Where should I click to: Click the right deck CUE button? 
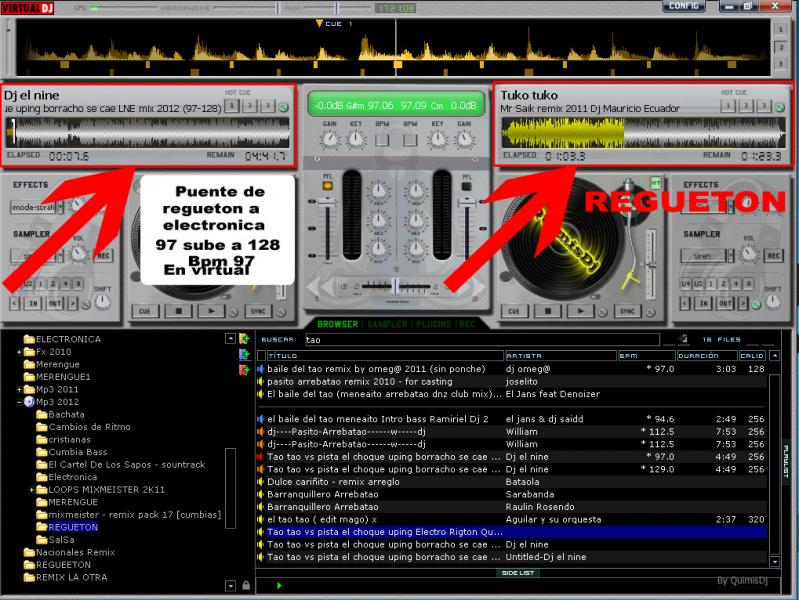pos(514,311)
